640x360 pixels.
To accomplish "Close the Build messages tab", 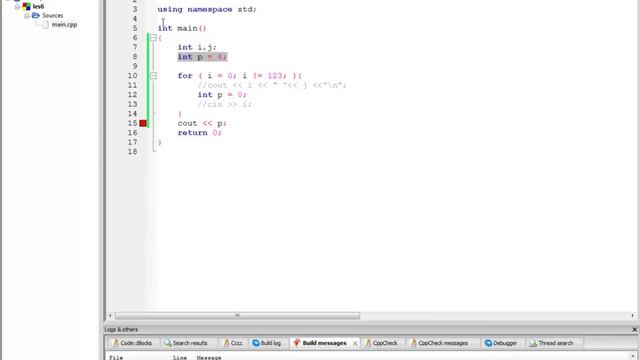I will coord(355,343).
